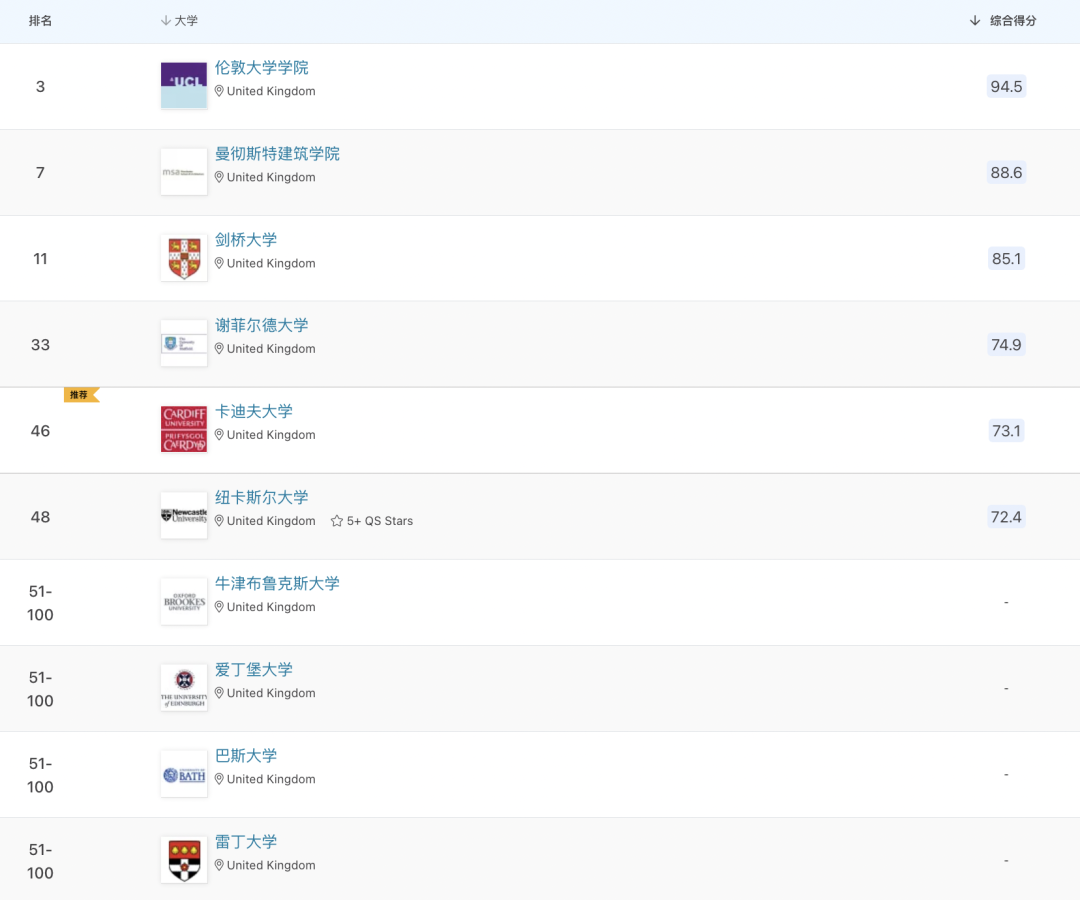Click rank 51-100 in the 巴斯大学 row
The image size is (1080, 900).
[41, 775]
